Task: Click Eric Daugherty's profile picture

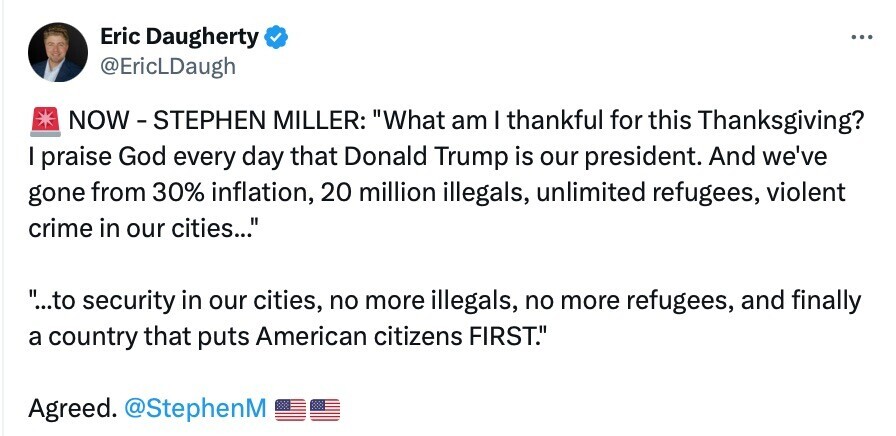Action: [56, 53]
